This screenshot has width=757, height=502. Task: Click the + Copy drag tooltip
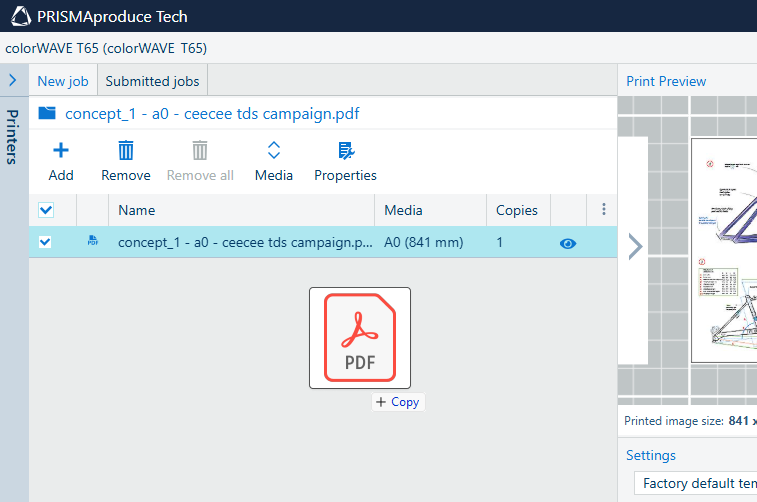(x=398, y=402)
